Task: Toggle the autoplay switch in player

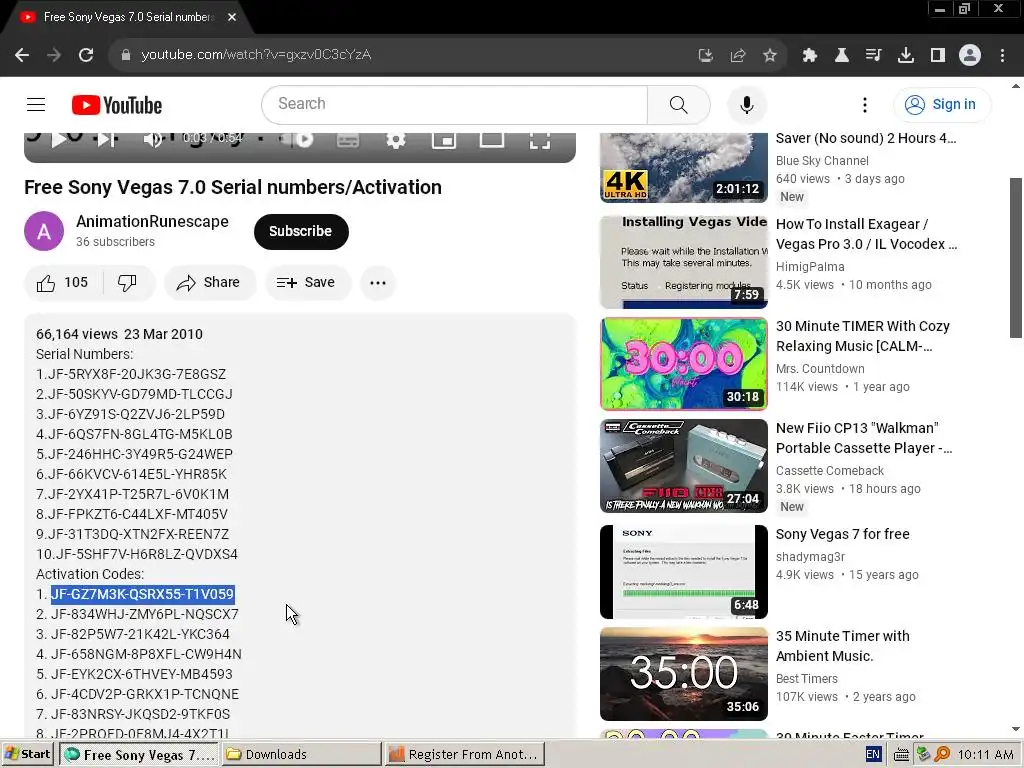Action: point(298,139)
